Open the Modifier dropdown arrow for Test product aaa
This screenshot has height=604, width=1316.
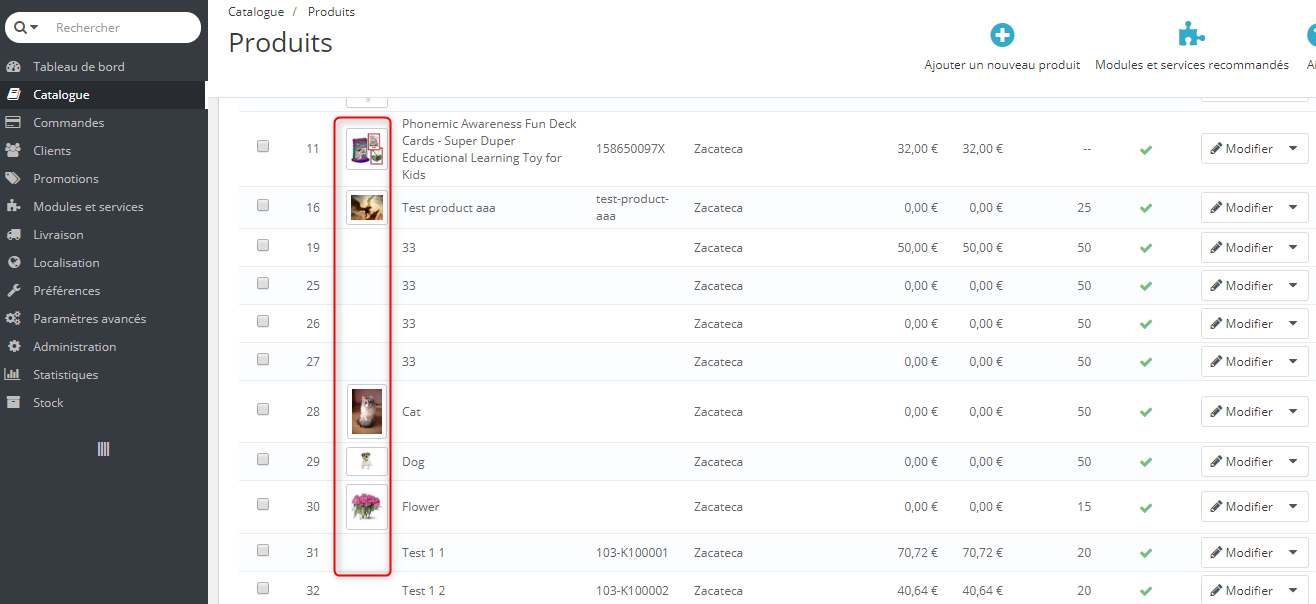click(1294, 208)
